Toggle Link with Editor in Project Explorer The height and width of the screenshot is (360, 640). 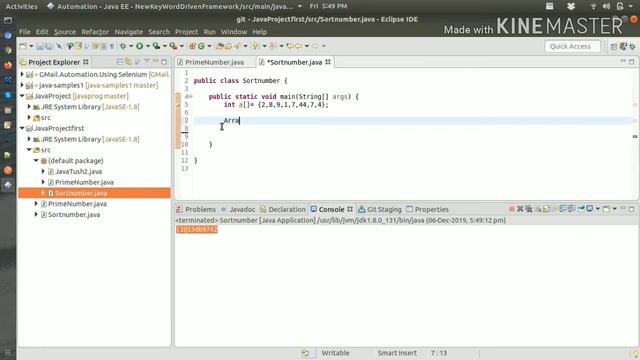coord(128,62)
